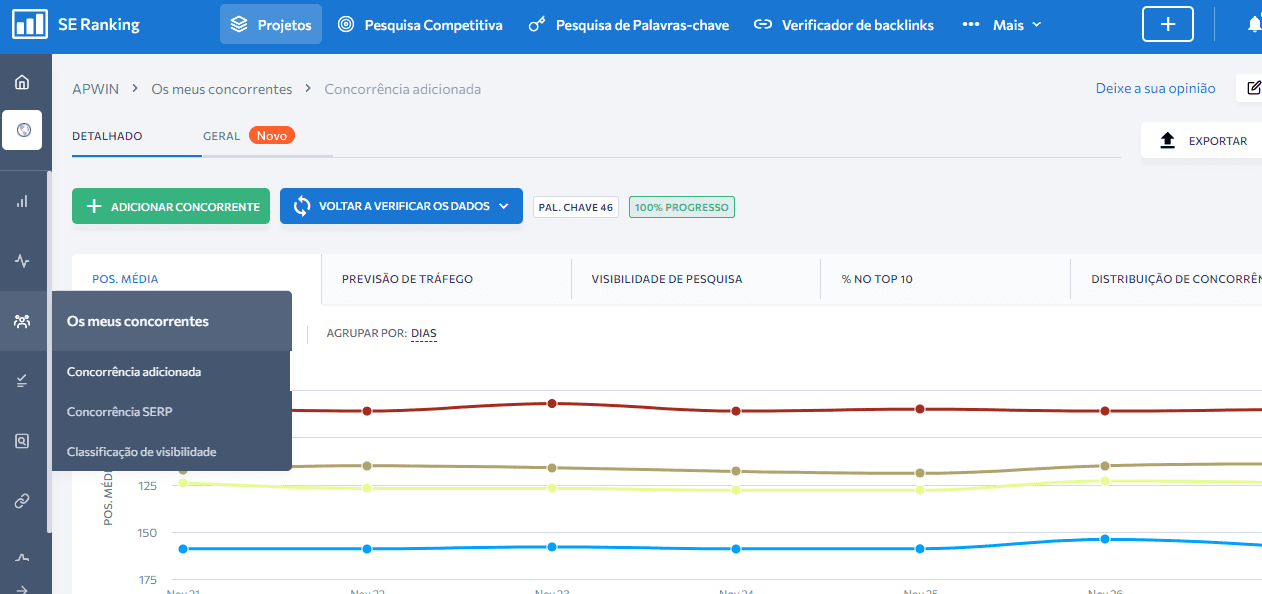Click the page search magnifier icon in sidebar

pyautogui.click(x=22, y=440)
